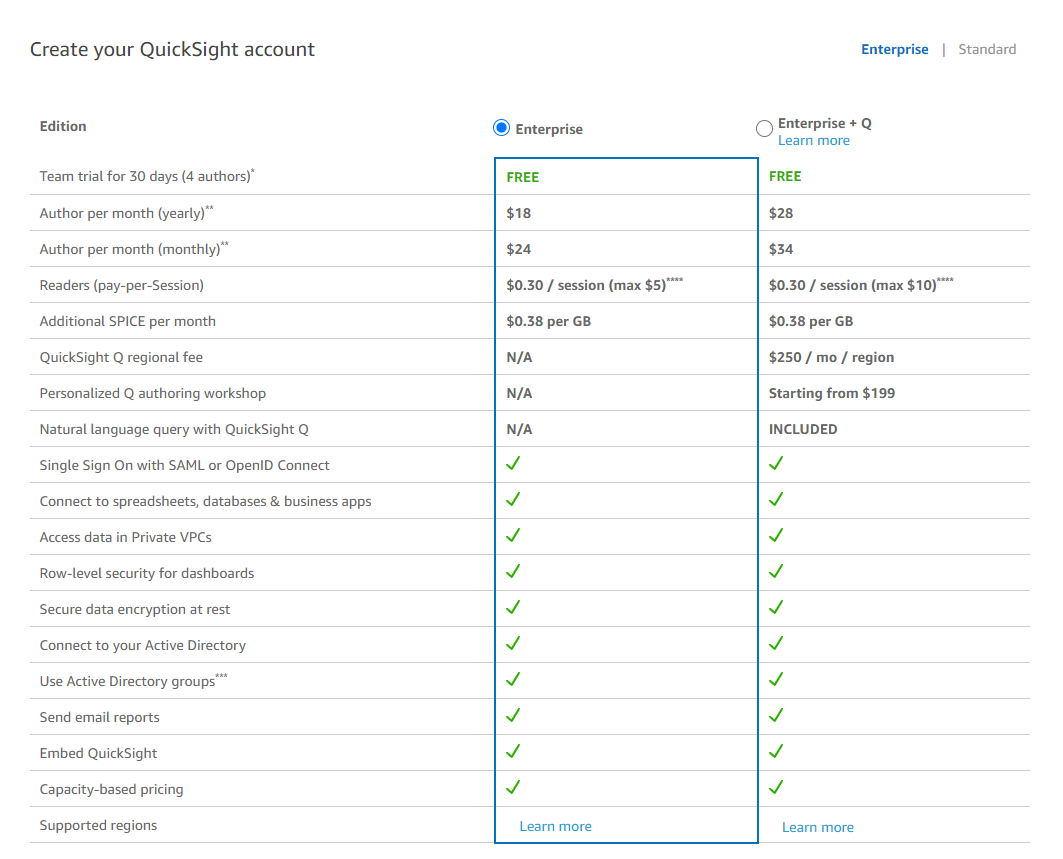This screenshot has height=859, width=1063.
Task: Select the Enterprise edition radio button
Action: tap(501, 128)
